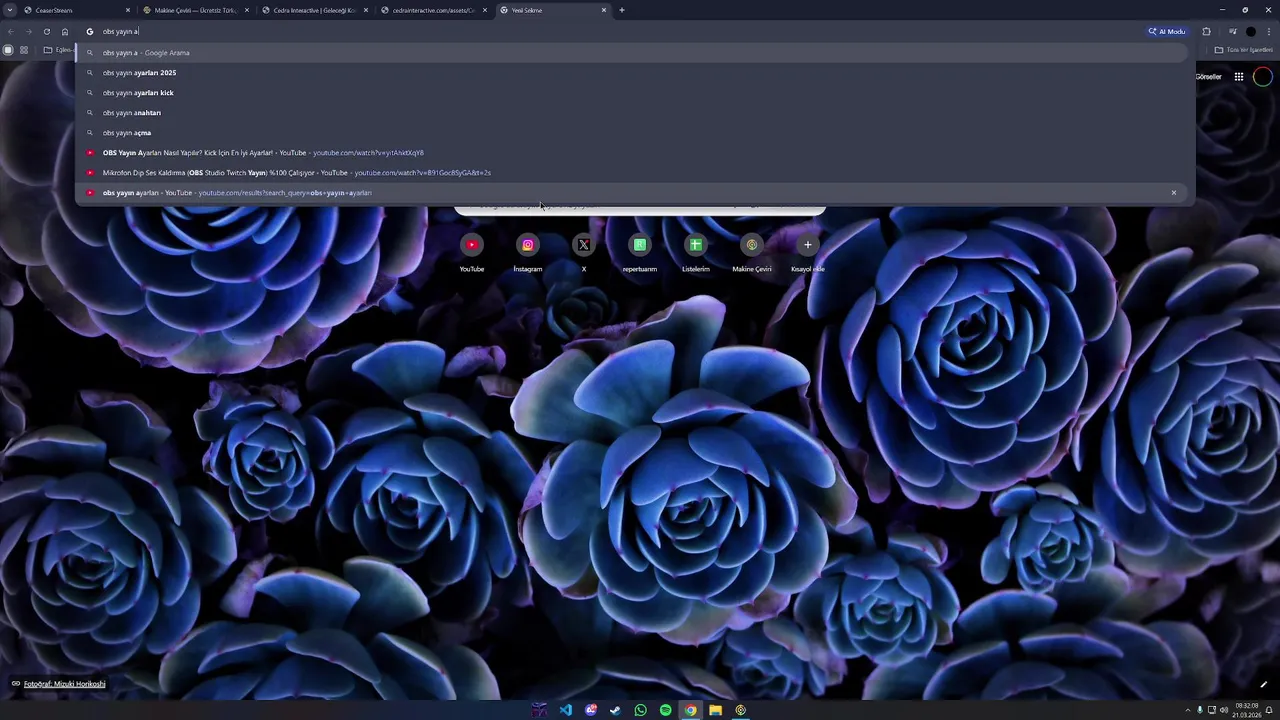
Task: Open the tab search dropdown arrow
Action: (x=8, y=10)
